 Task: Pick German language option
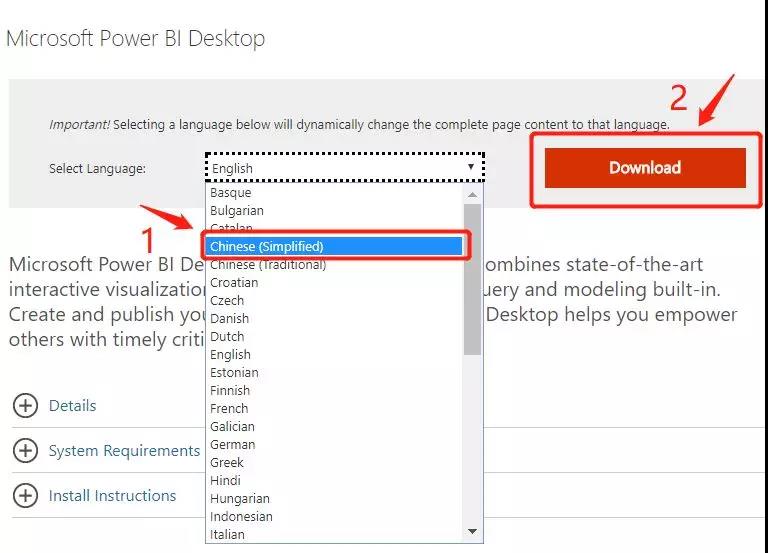[335, 445]
